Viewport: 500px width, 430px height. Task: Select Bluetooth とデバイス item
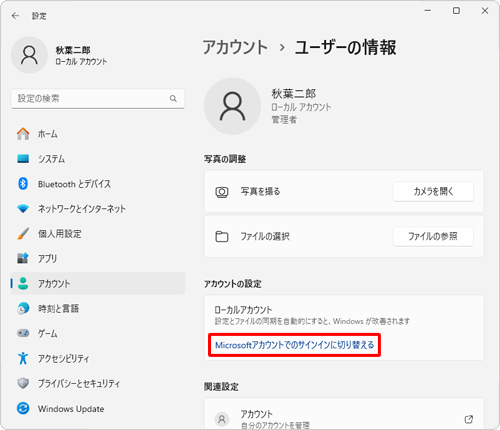(x=98, y=184)
